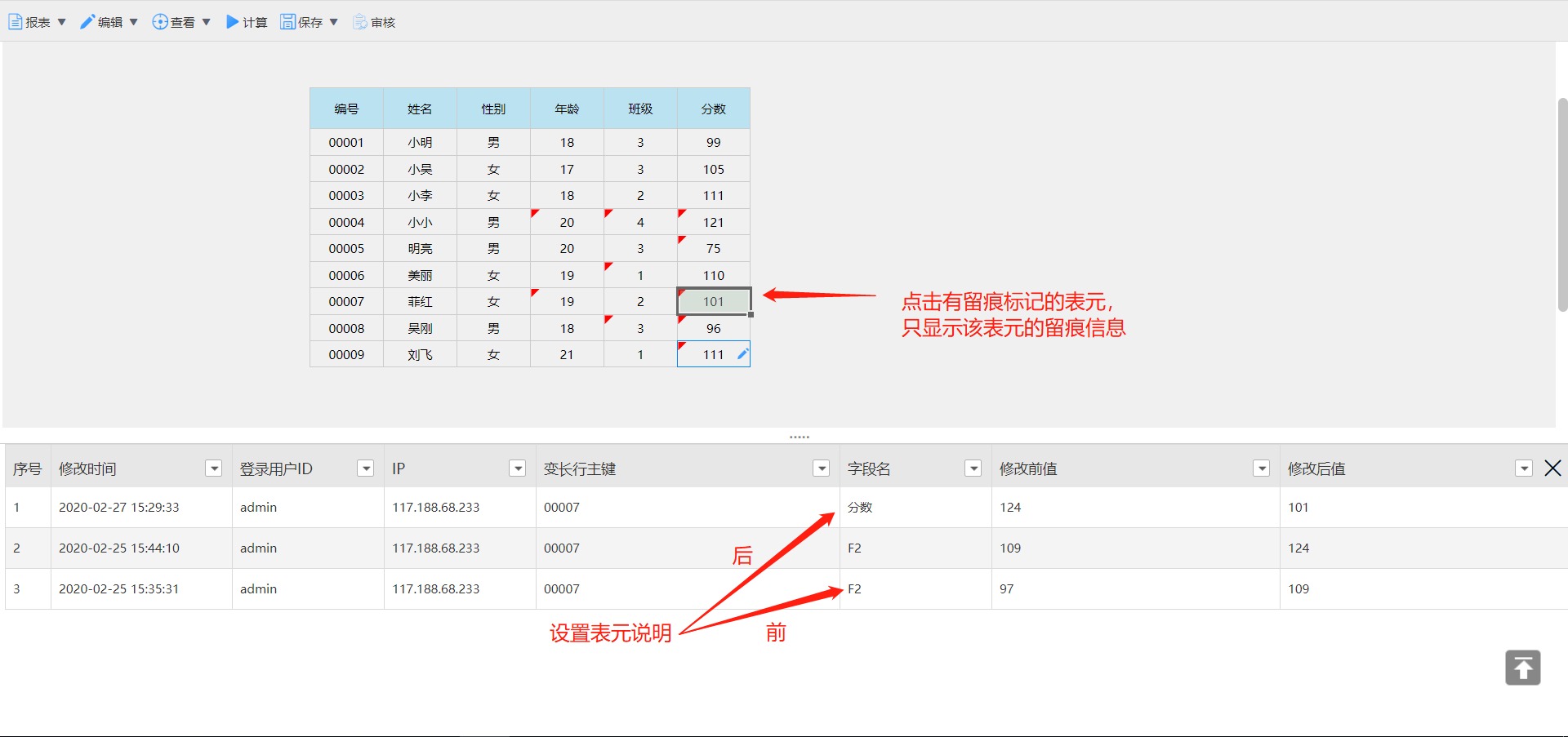Click the vertical scrollbar on the right
Screen dimensions: 1568x737
point(1562,204)
